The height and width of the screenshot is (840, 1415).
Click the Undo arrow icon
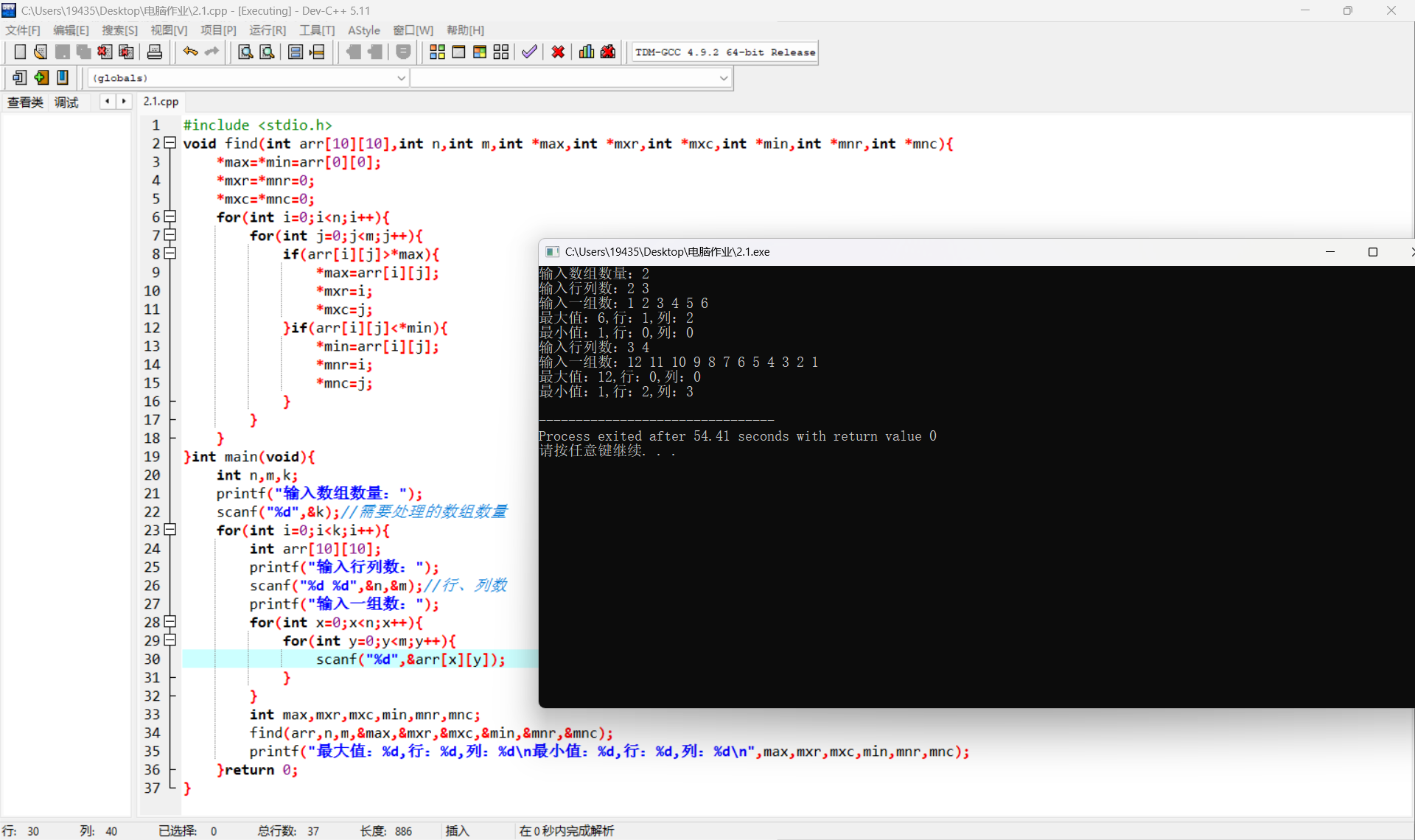click(x=190, y=52)
